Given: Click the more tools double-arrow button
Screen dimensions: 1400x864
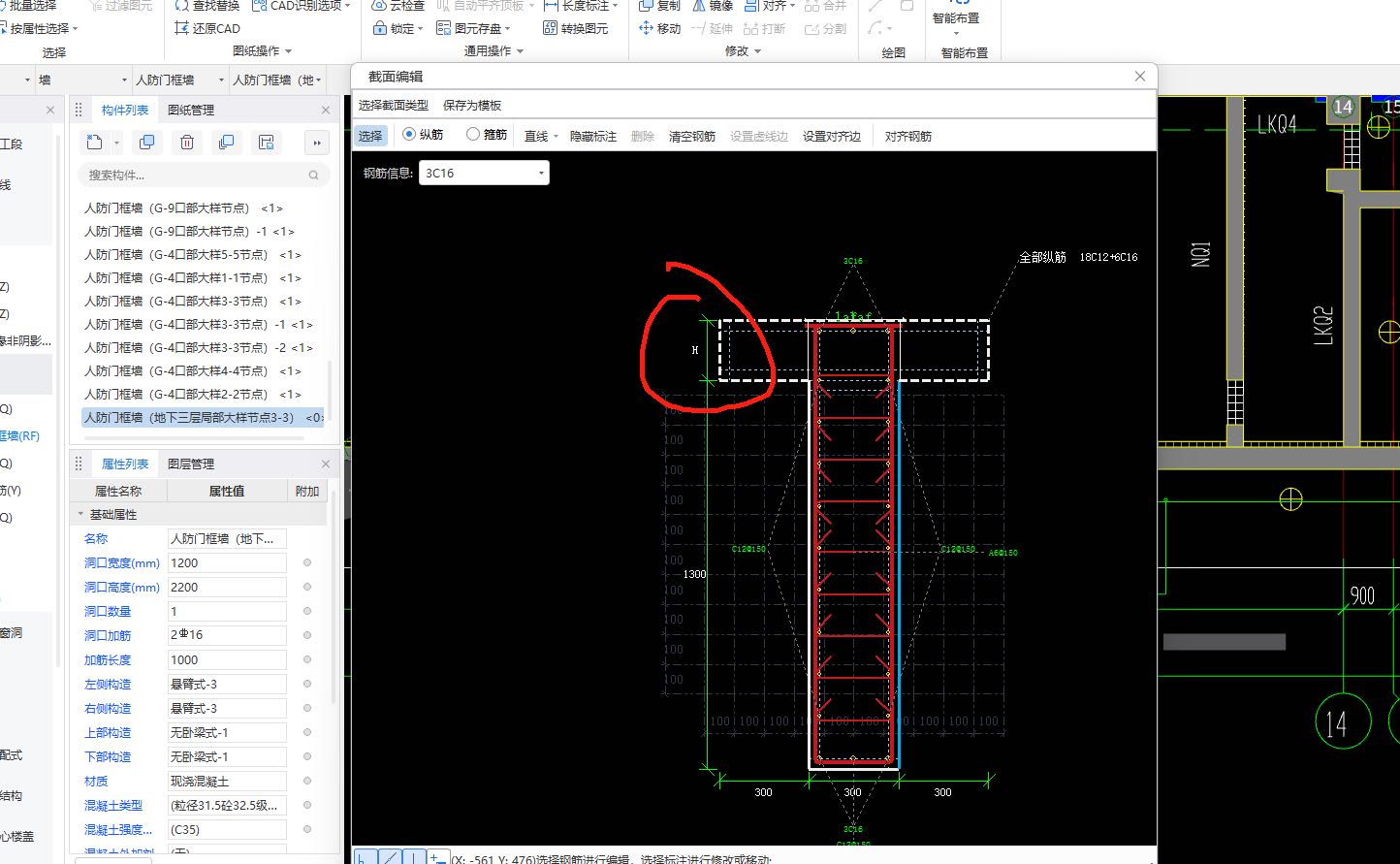Looking at the screenshot, I should click(x=317, y=143).
